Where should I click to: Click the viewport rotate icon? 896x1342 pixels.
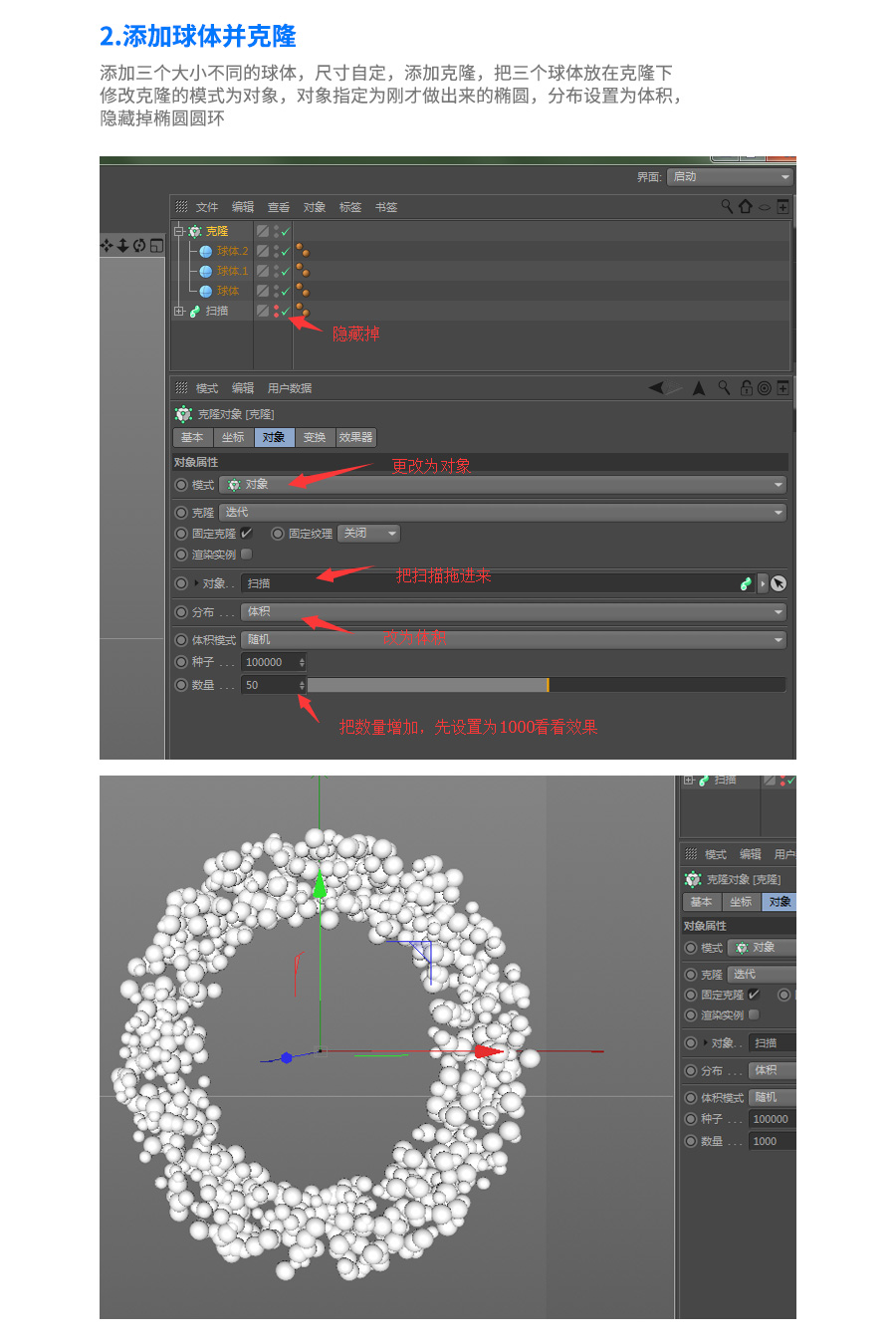pyautogui.click(x=139, y=245)
